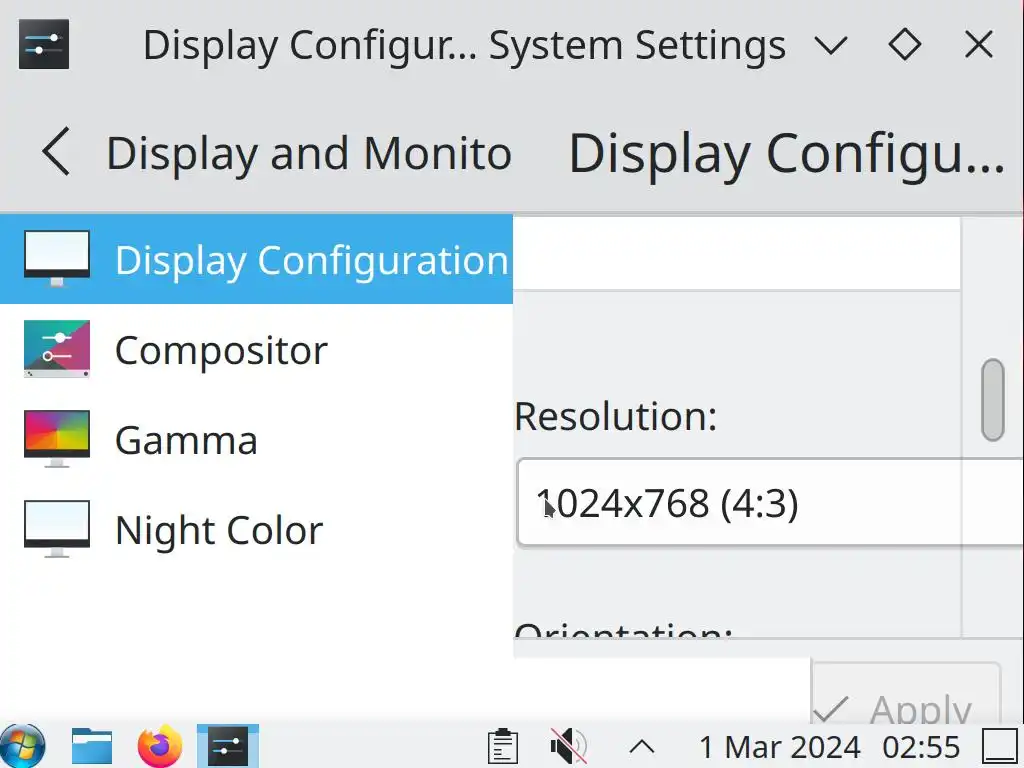
Task: Go back with the left chevron button
Action: click(x=56, y=153)
